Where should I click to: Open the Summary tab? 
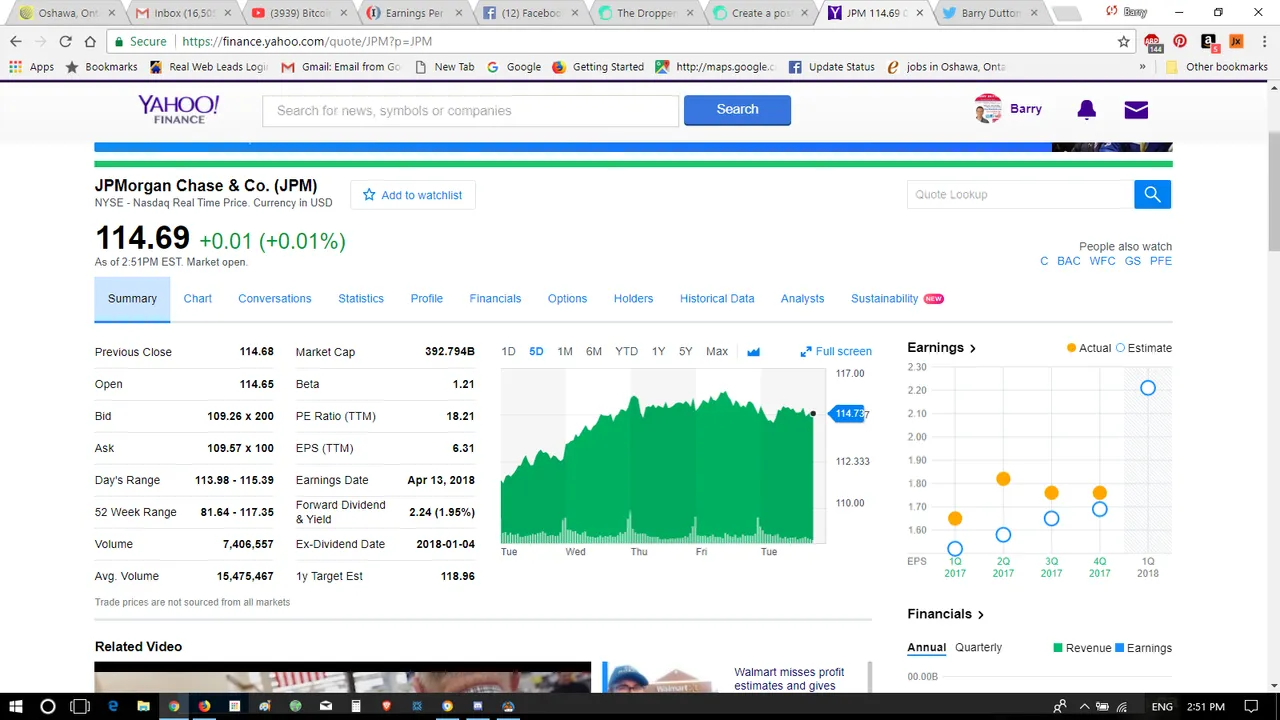(132, 299)
